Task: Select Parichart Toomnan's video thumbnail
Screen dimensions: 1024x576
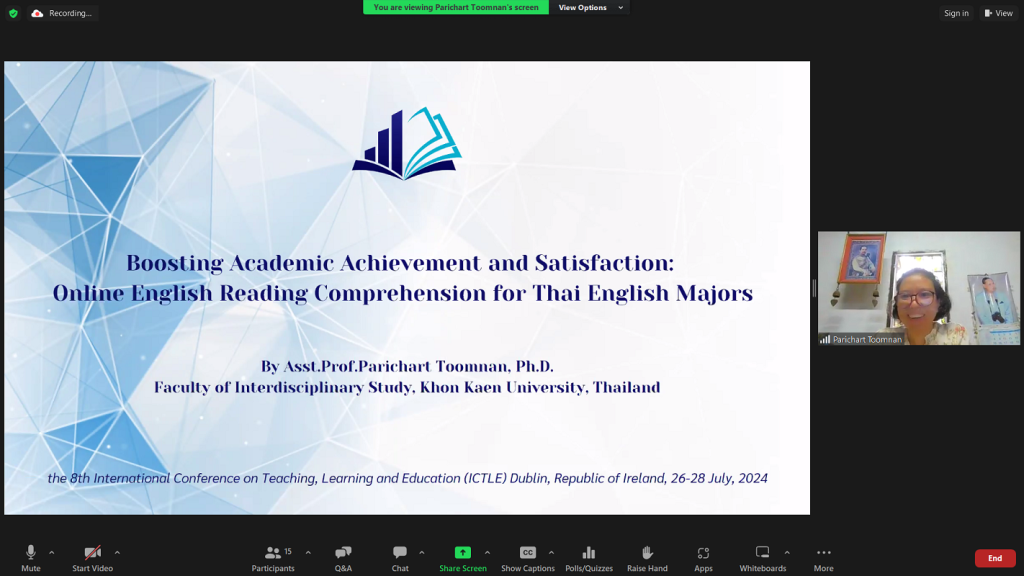Action: pyautogui.click(x=918, y=288)
